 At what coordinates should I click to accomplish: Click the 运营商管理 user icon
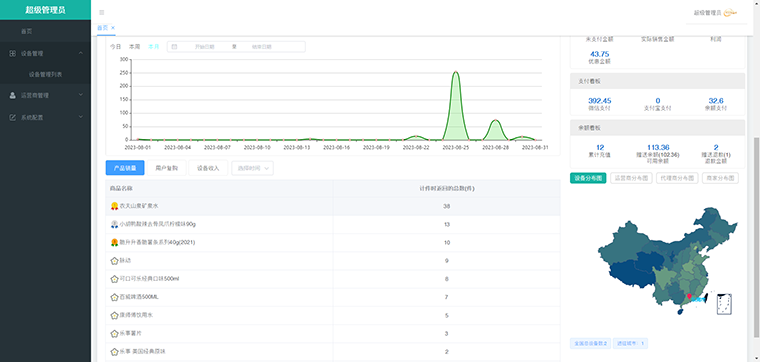point(13,95)
